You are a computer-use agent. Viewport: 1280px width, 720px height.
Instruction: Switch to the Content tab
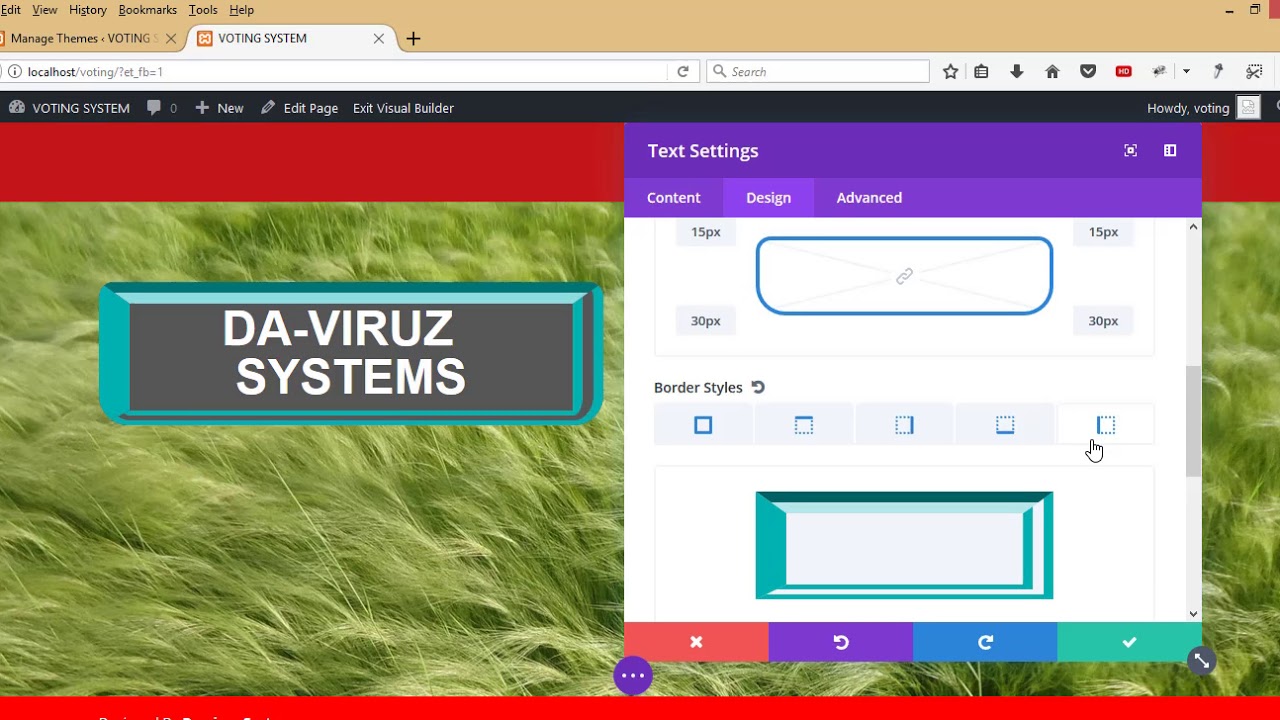pyautogui.click(x=674, y=197)
